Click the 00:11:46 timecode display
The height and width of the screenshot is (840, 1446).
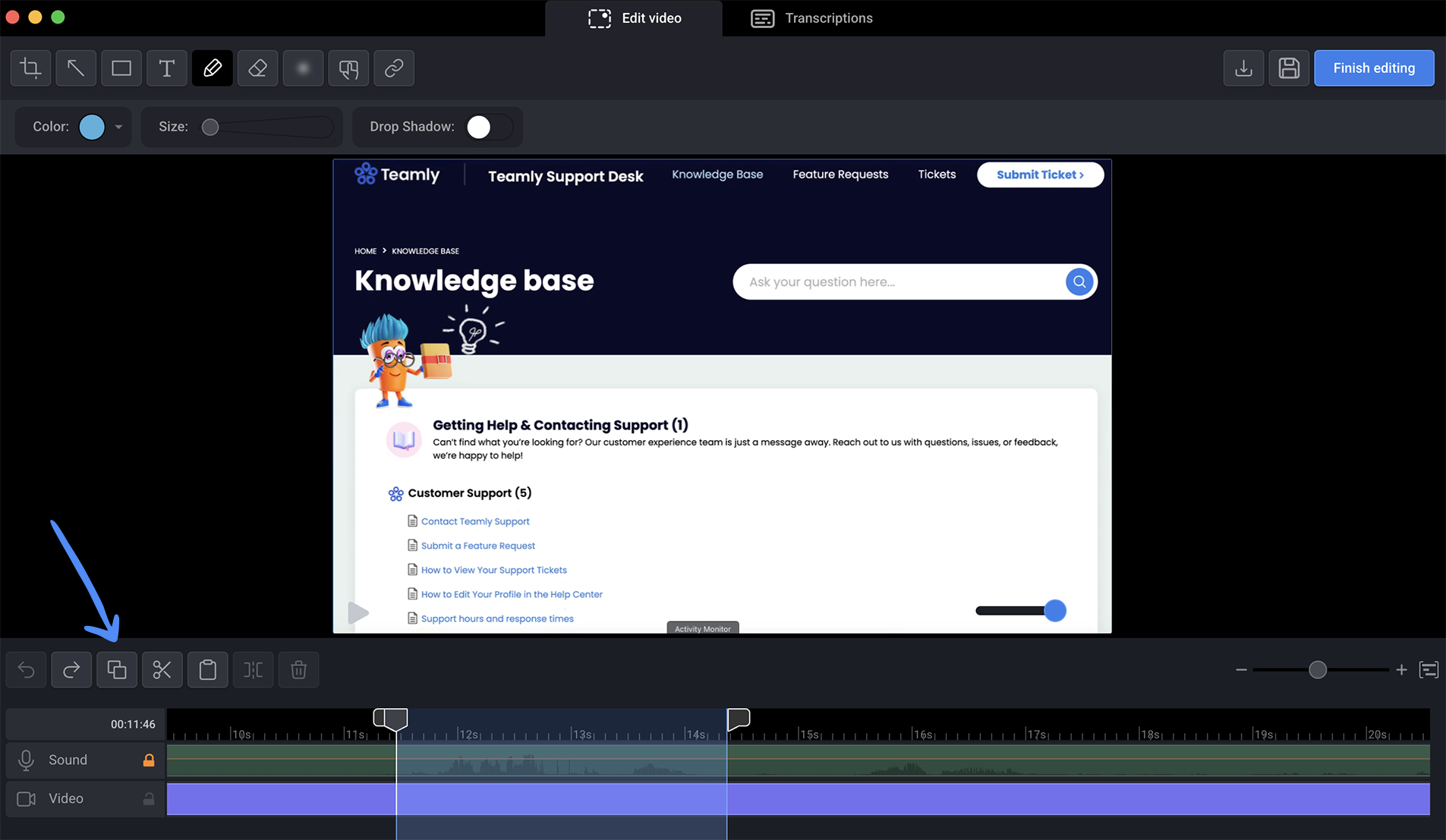coord(133,725)
